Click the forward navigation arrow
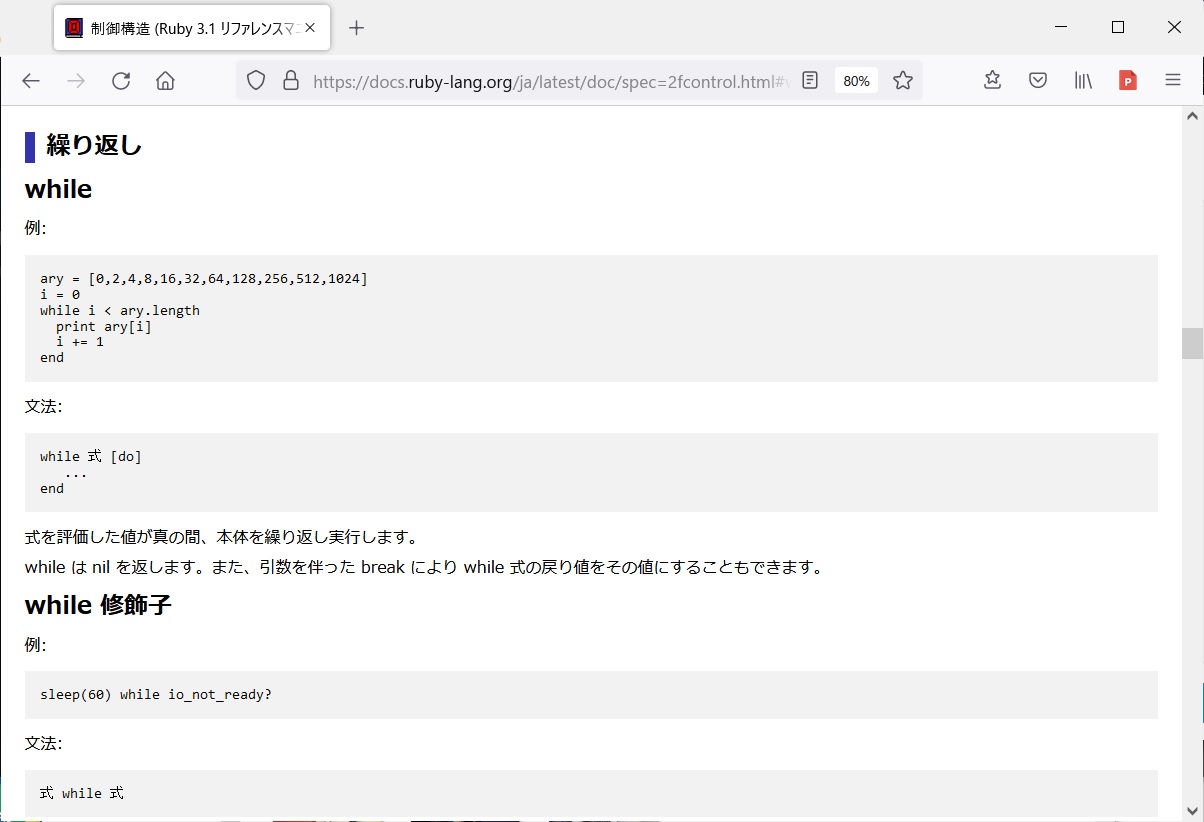This screenshot has width=1204, height=822. coord(76,81)
